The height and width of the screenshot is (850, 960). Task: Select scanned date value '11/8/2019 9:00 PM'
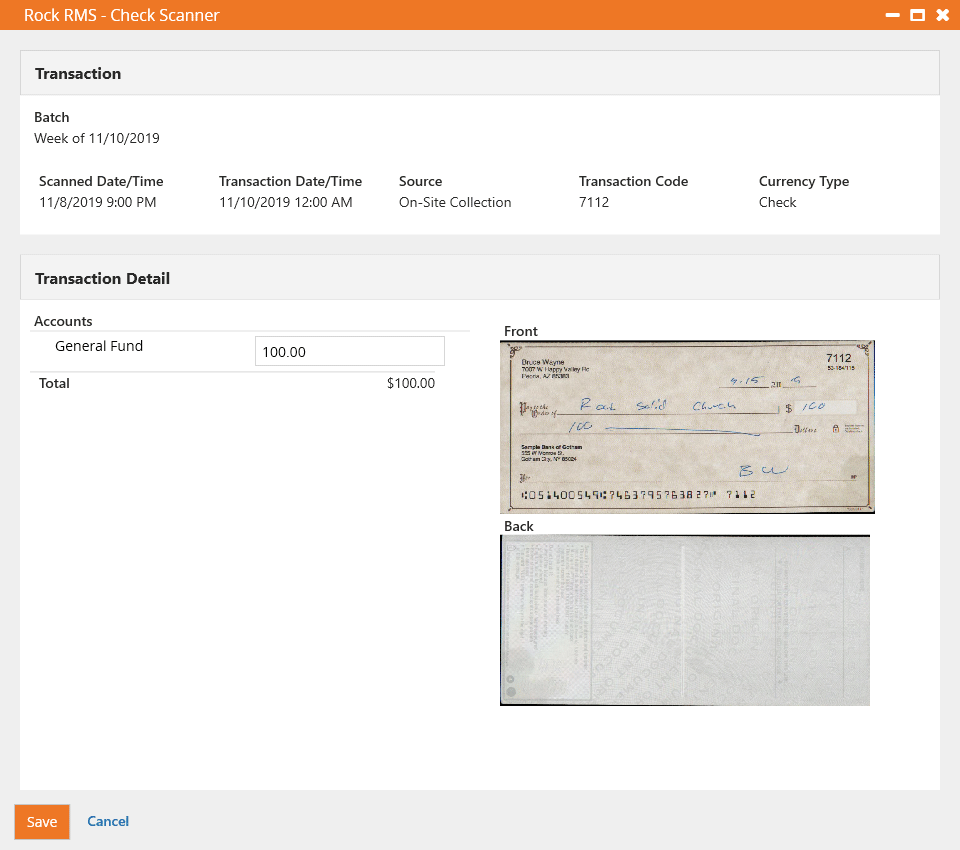tap(98, 202)
